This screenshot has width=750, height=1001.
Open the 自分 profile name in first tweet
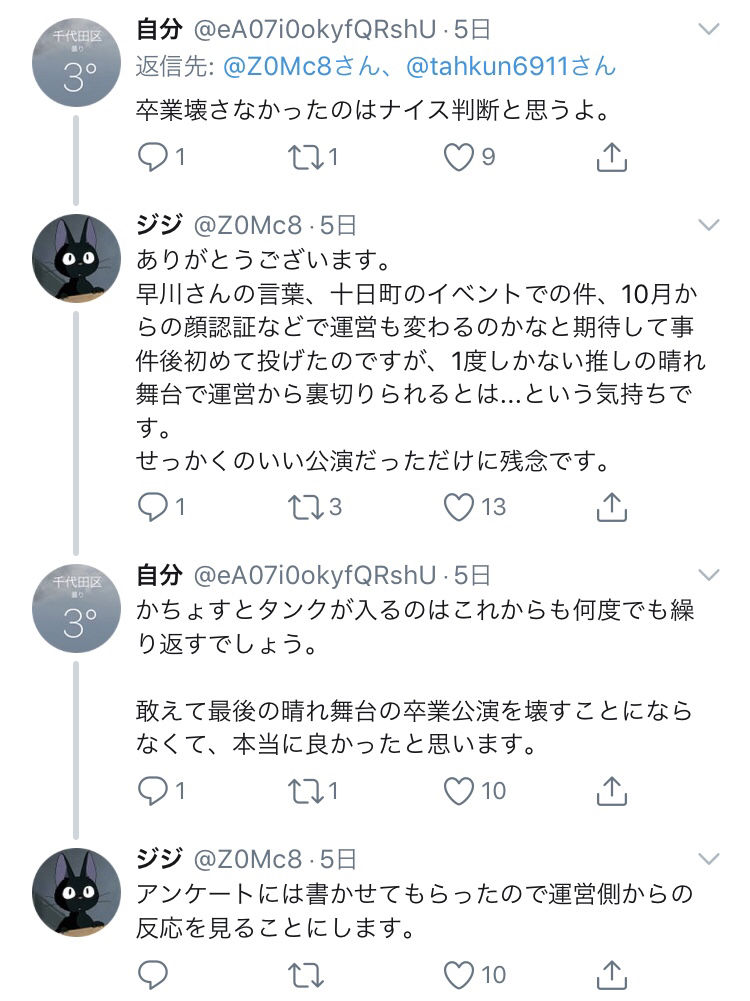pyautogui.click(x=159, y=30)
